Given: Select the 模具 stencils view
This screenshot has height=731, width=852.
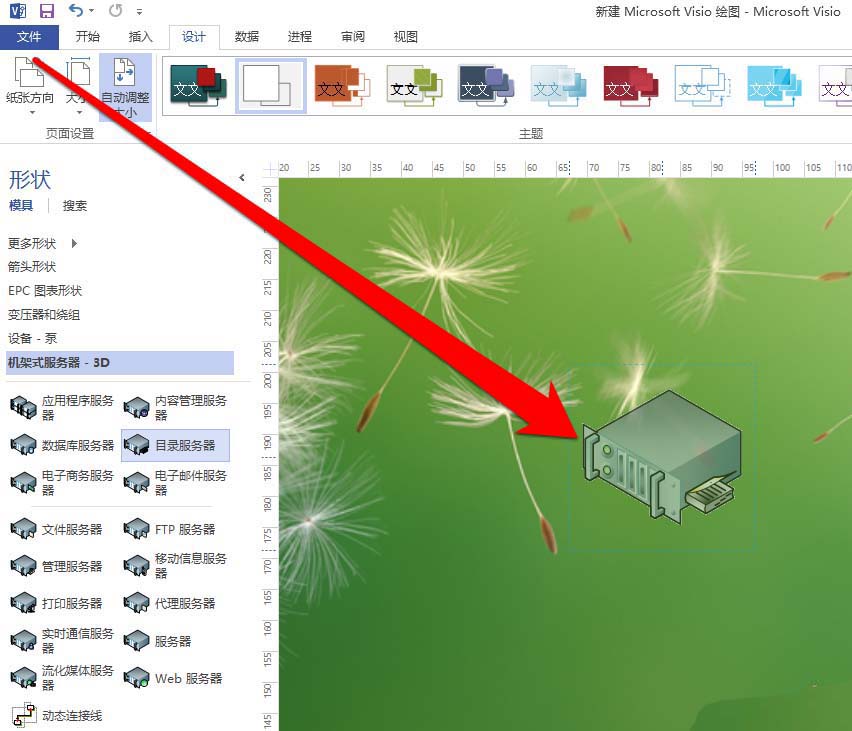Looking at the screenshot, I should (21, 205).
